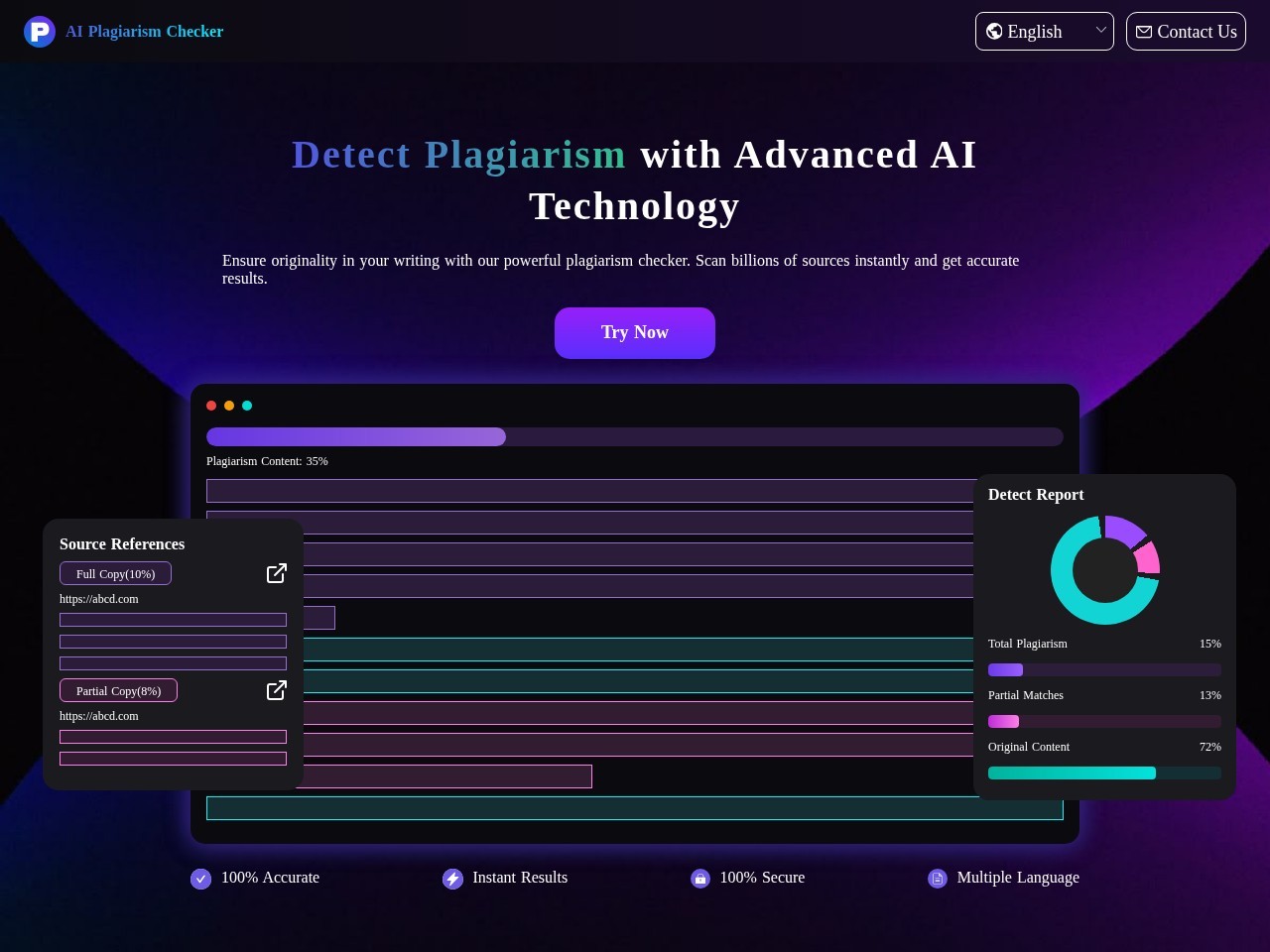Click the 'Original Content' label
The height and width of the screenshot is (952, 1270).
[1029, 747]
